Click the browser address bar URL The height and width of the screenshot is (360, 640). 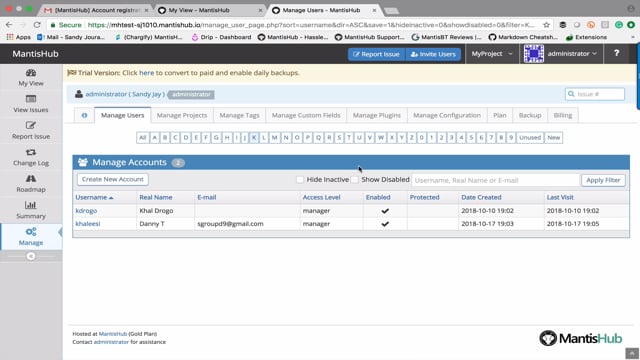coord(310,25)
